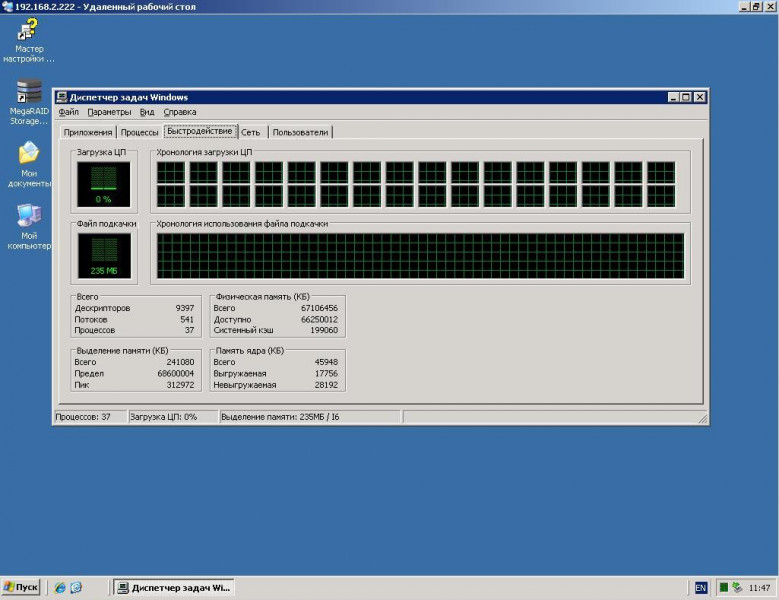Minimize the Task Manager window
Image resolution: width=779 pixels, height=600 pixels.
[673, 97]
